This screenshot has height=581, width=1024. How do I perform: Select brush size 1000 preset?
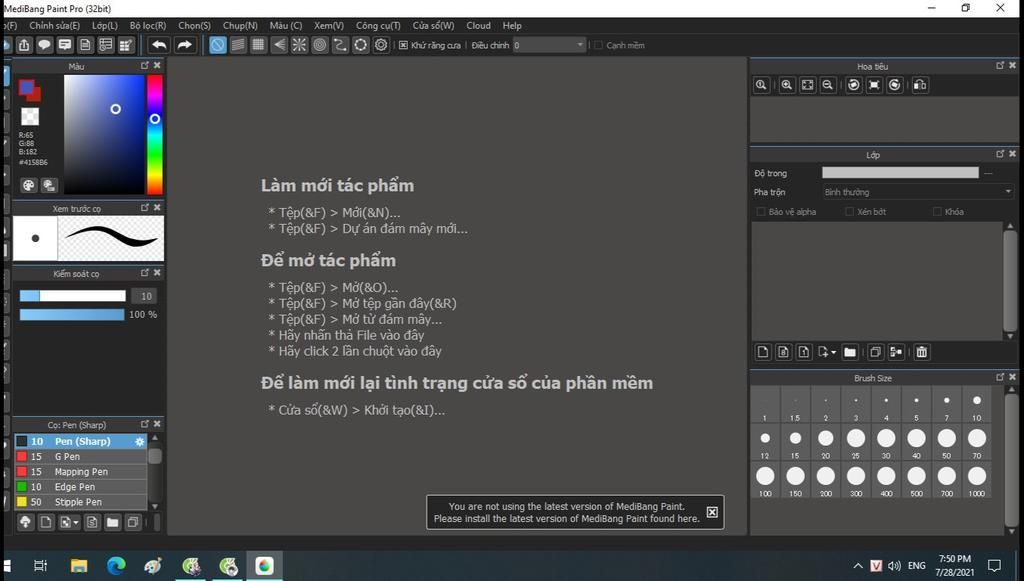(976, 481)
